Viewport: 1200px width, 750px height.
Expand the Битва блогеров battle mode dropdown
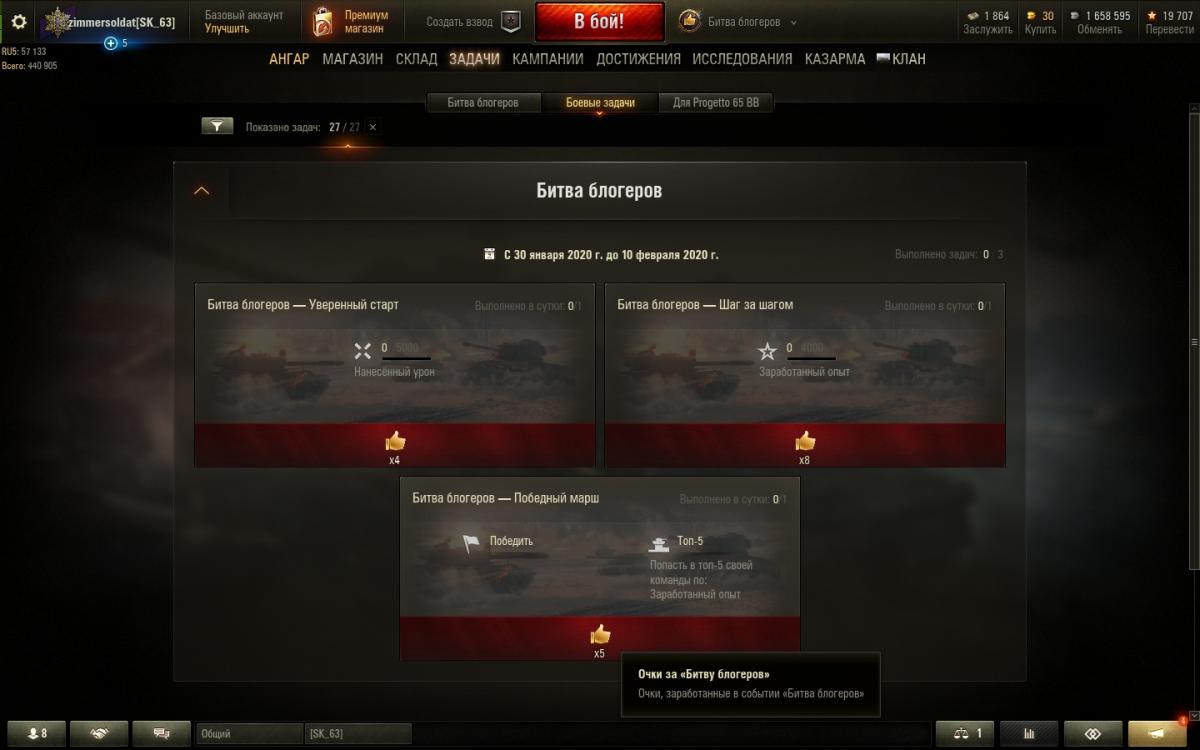(x=794, y=22)
